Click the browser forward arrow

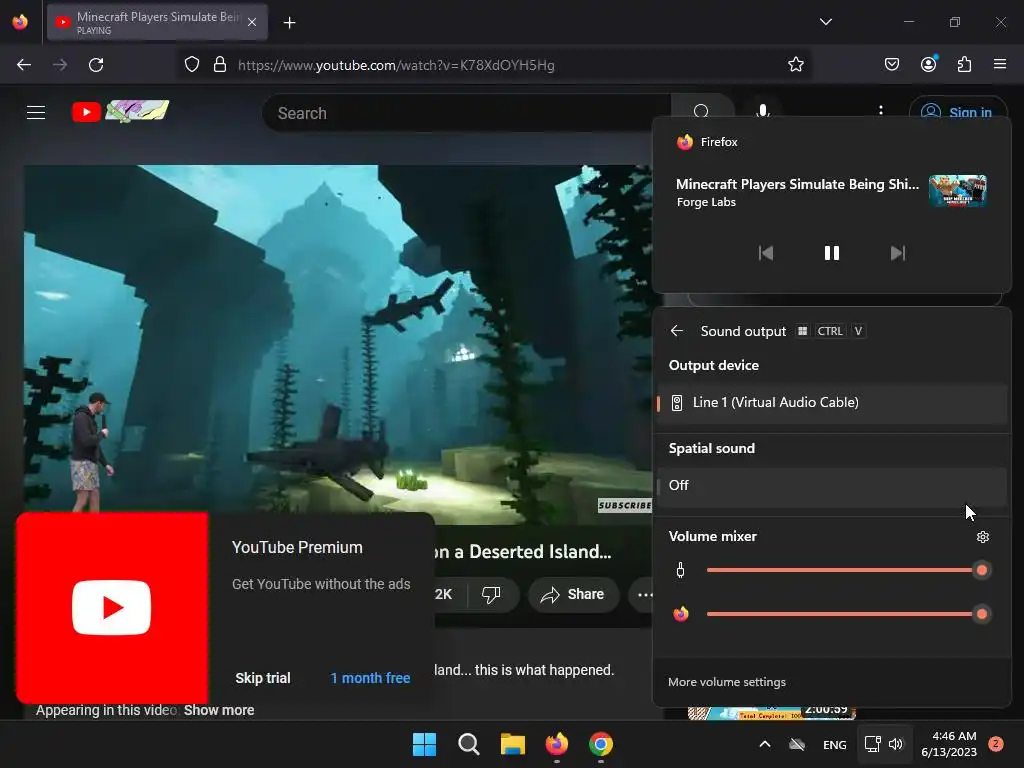pyautogui.click(x=60, y=65)
